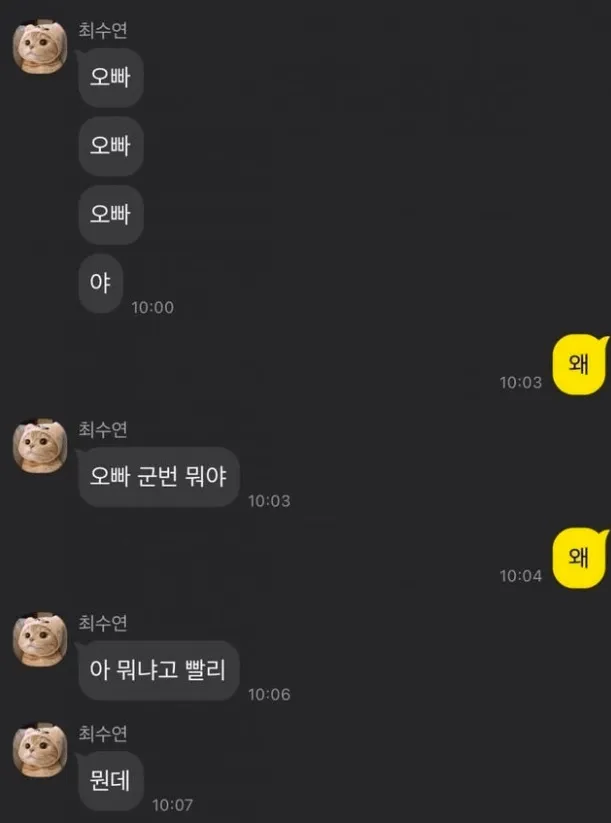This screenshot has width=611, height=823.
Task: Select 최수연 name above '뭔데' bubble
Action: click(x=103, y=733)
